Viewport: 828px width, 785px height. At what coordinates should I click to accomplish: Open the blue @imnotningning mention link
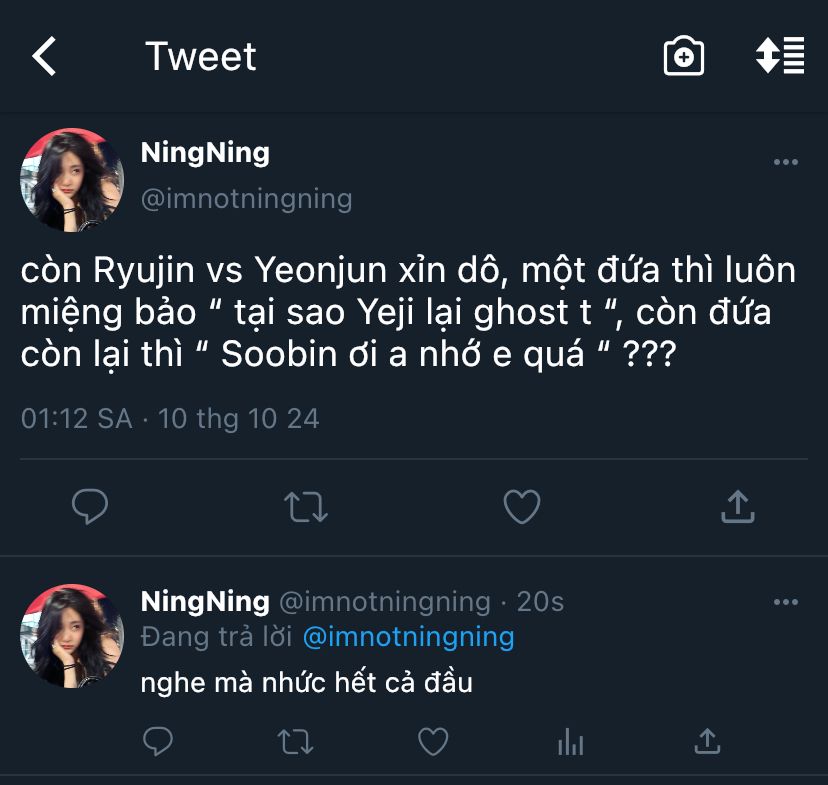pyautogui.click(x=408, y=636)
